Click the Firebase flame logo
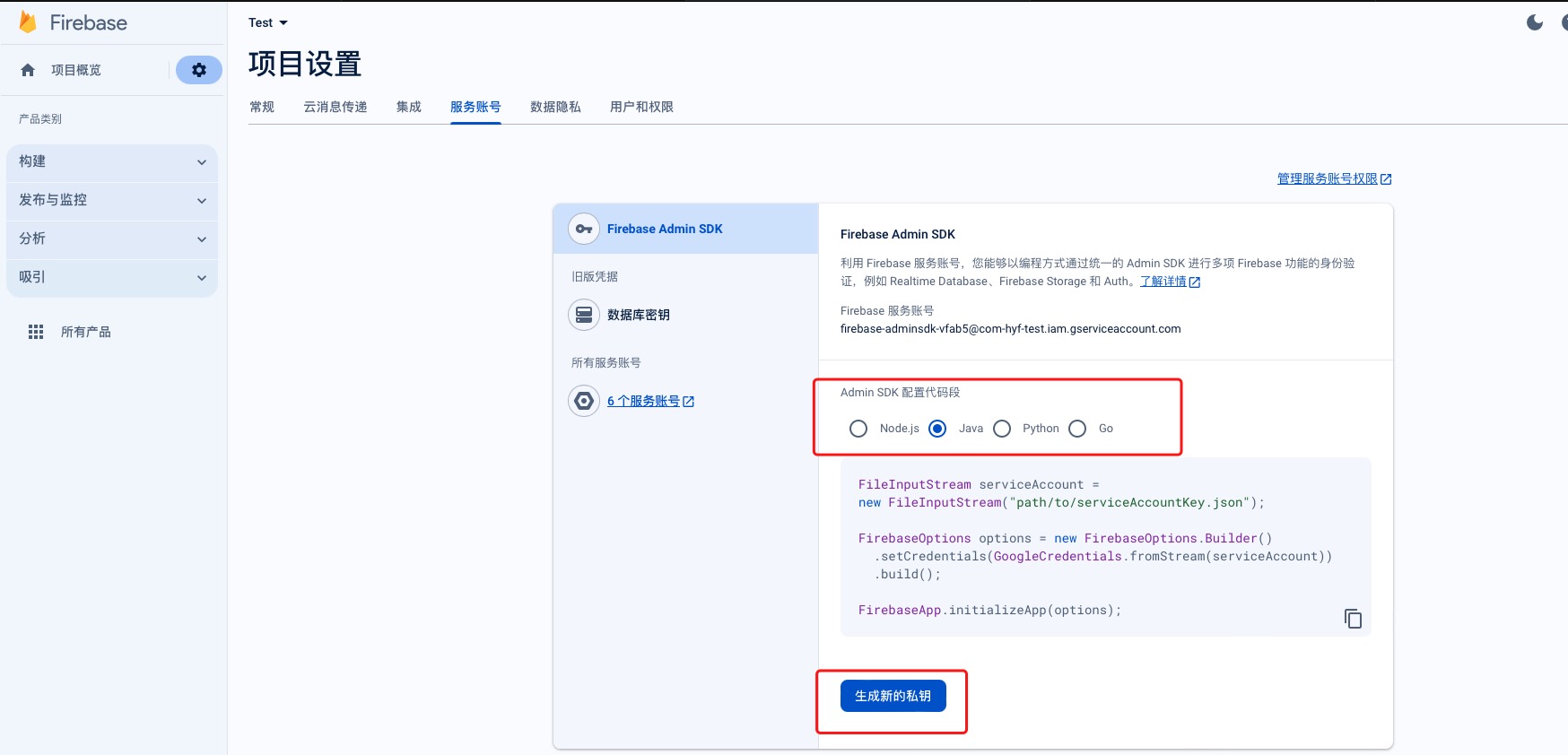 [28, 22]
